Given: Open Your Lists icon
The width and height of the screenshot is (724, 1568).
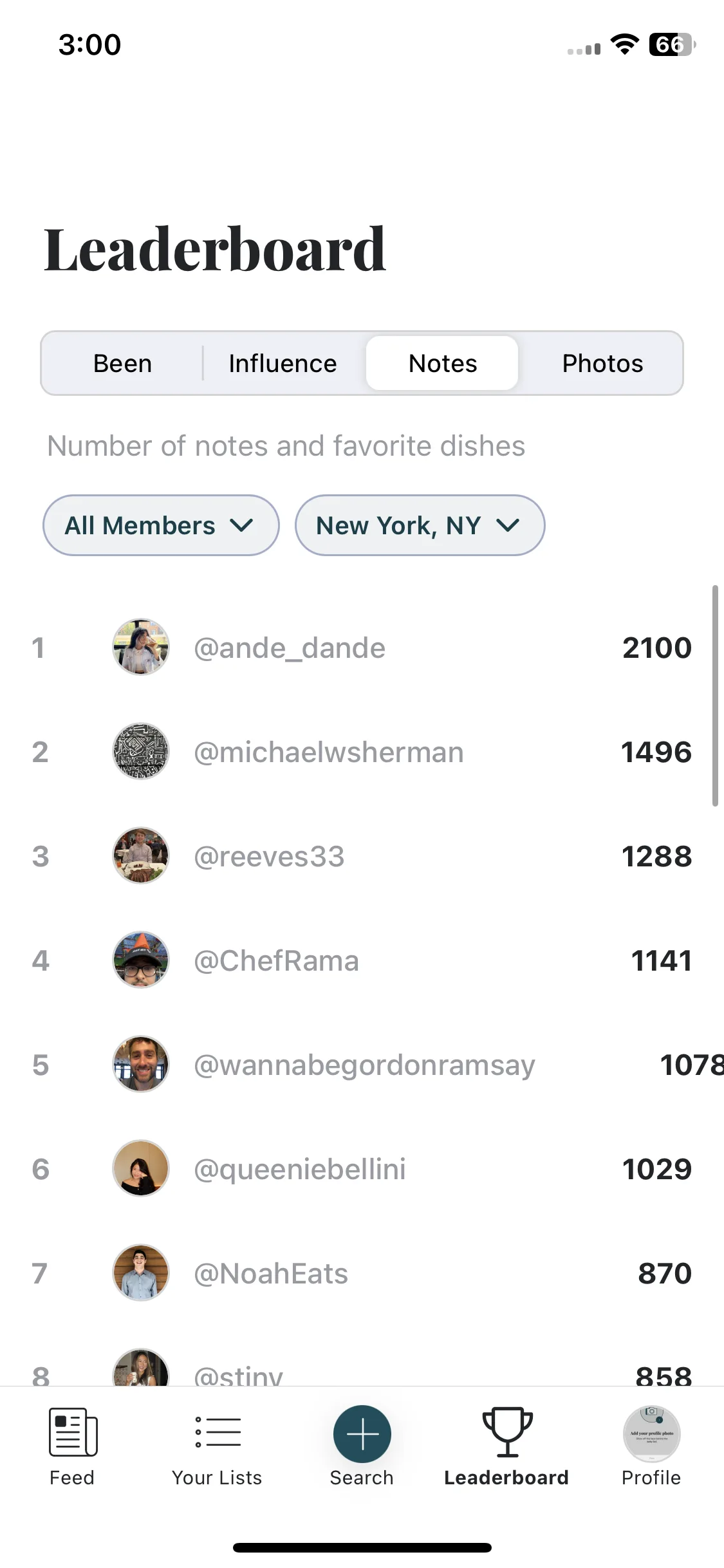Looking at the screenshot, I should tap(218, 1432).
